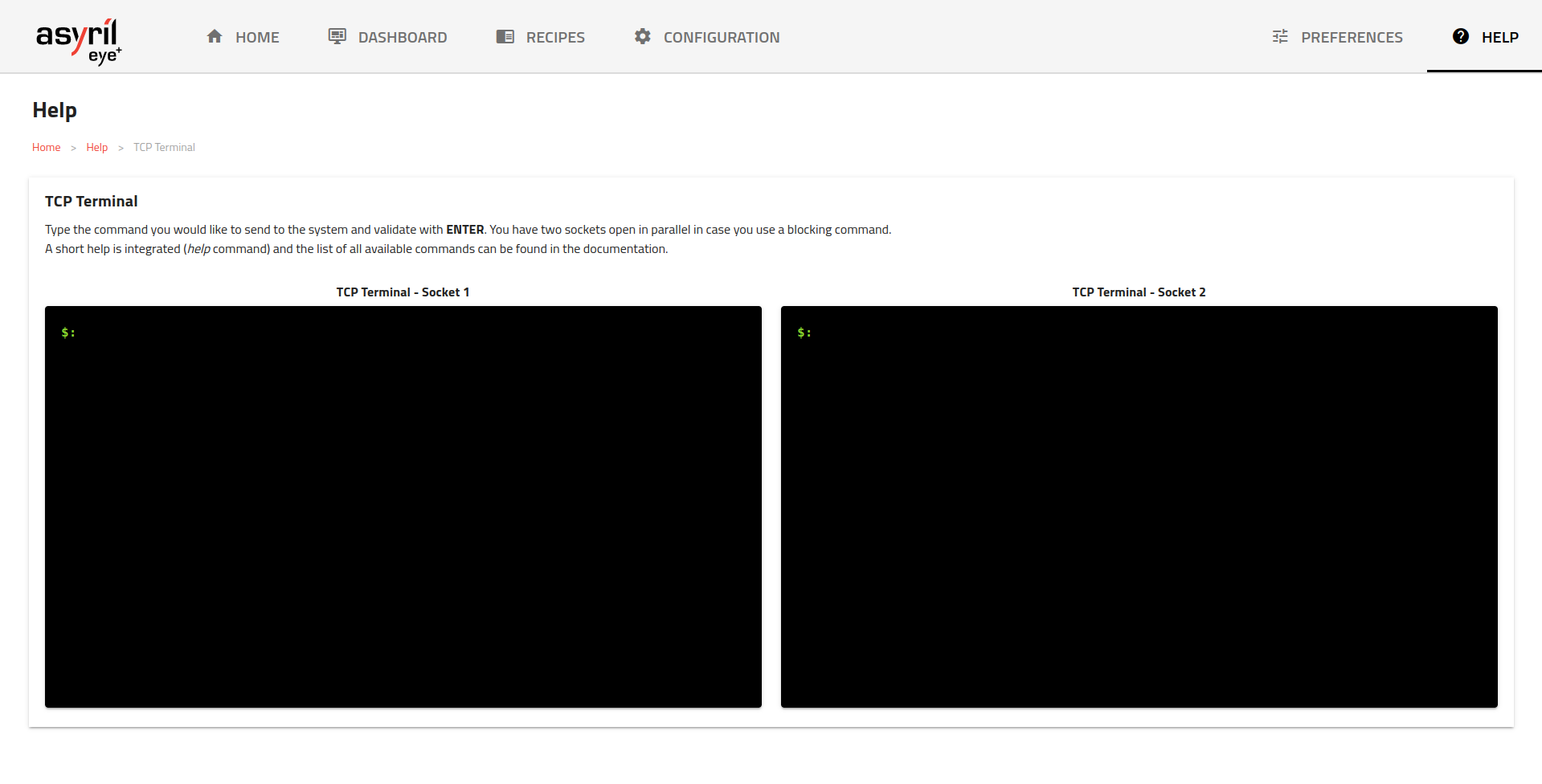Open the HOME menu item
The image size is (1542, 784).
click(257, 37)
